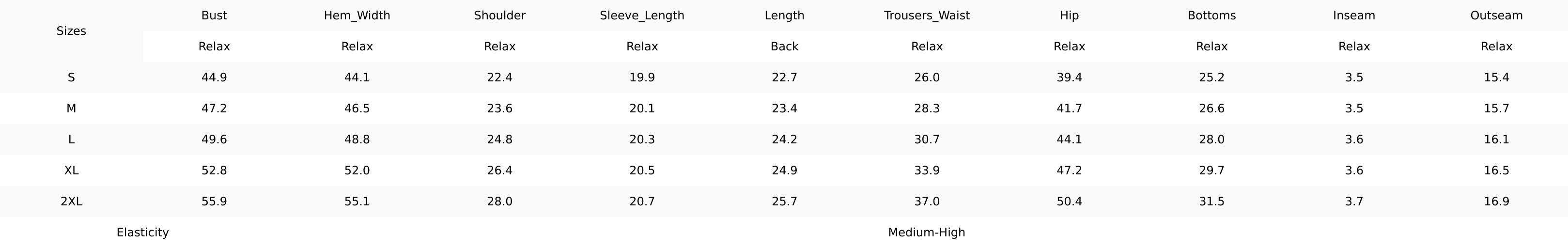Select the Hem_Width header cell
Image resolution: width=1568 pixels, height=248 pixels.
pos(357,16)
